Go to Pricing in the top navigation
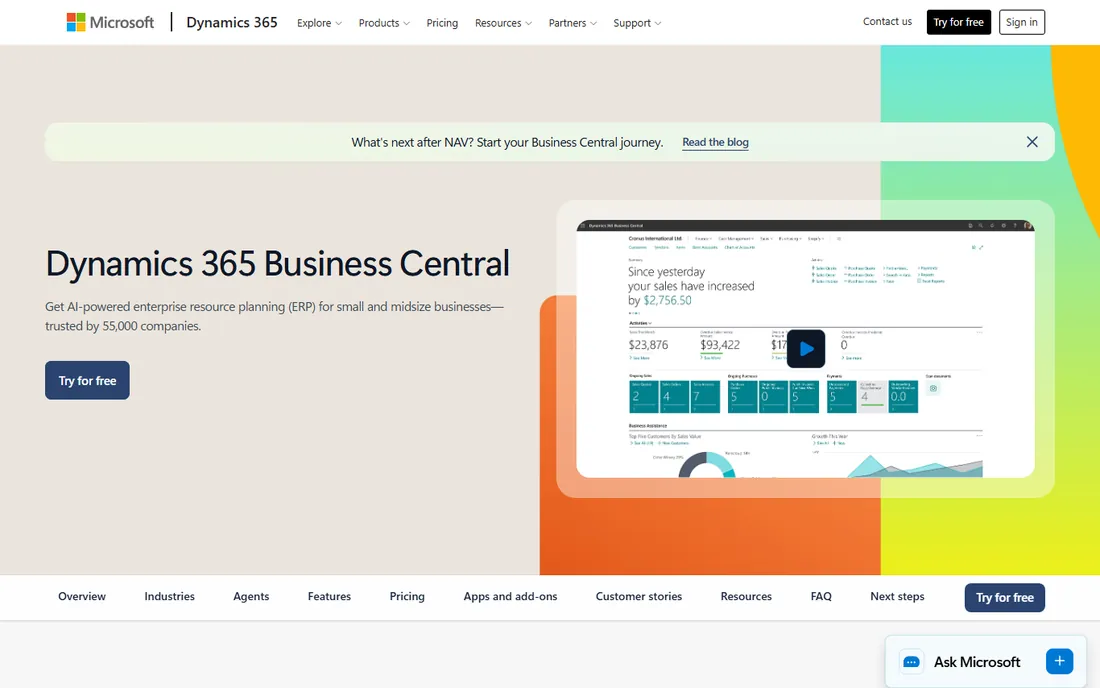The height and width of the screenshot is (688, 1100). 442,23
